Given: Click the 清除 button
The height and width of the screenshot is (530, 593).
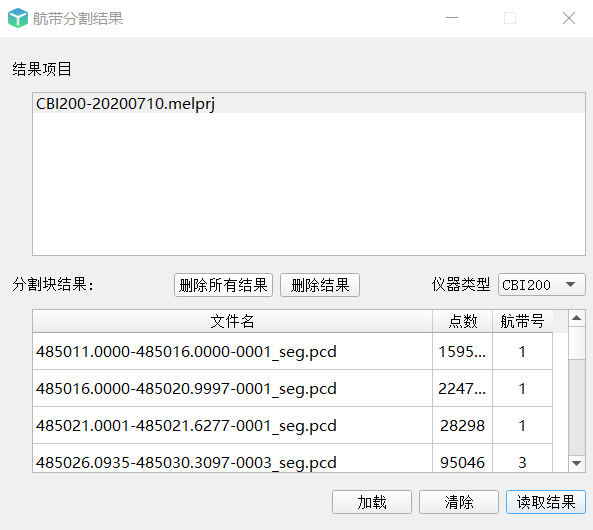Looking at the screenshot, I should pos(459,502).
